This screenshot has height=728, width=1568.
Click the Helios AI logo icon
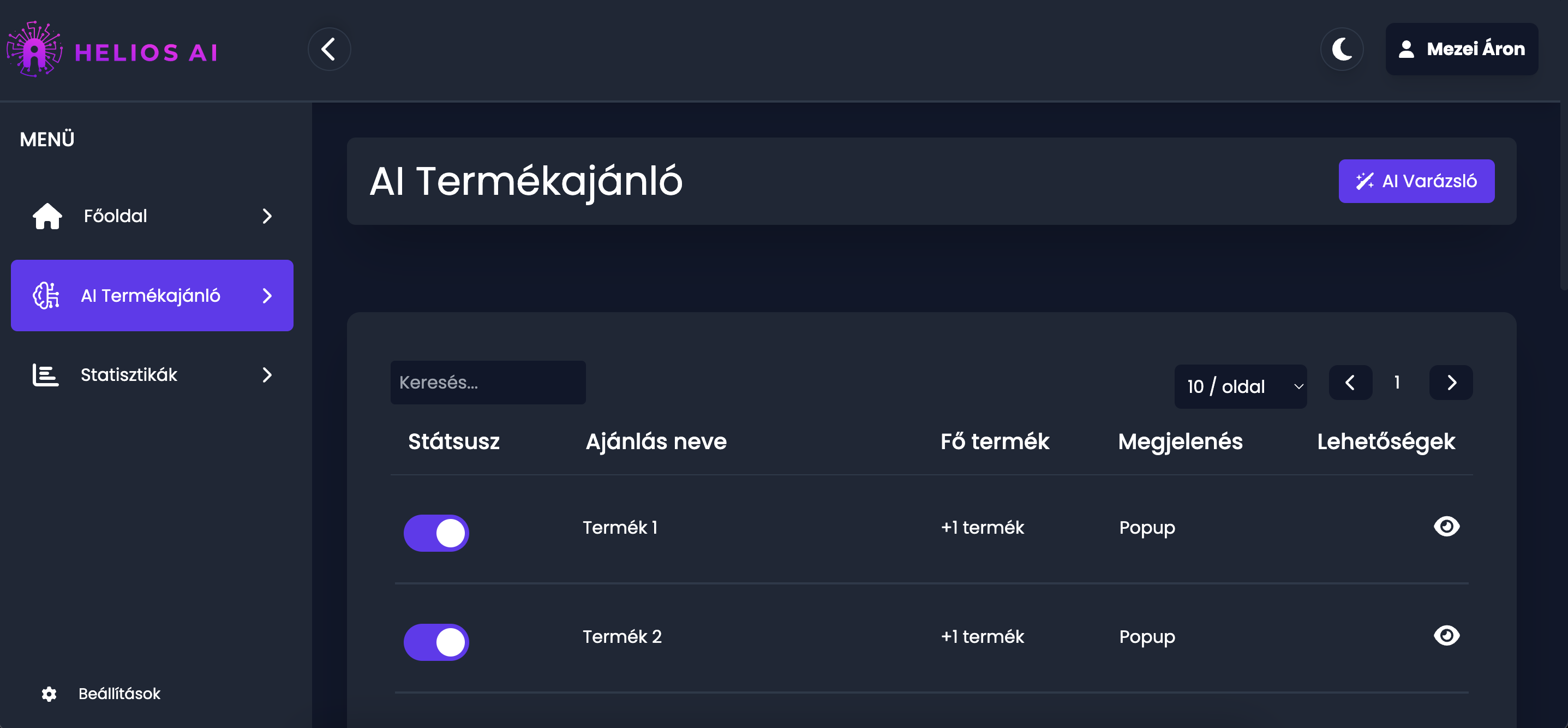34,49
